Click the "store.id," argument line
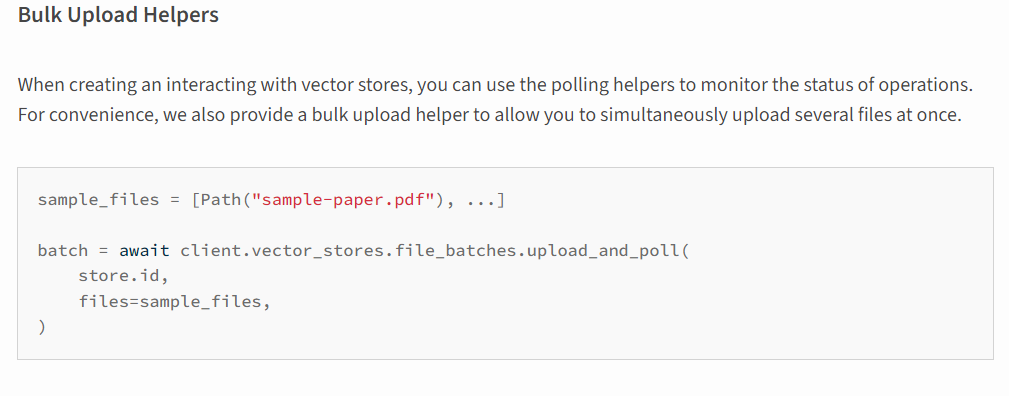Viewport: 1009px width, 396px height. click(x=124, y=276)
